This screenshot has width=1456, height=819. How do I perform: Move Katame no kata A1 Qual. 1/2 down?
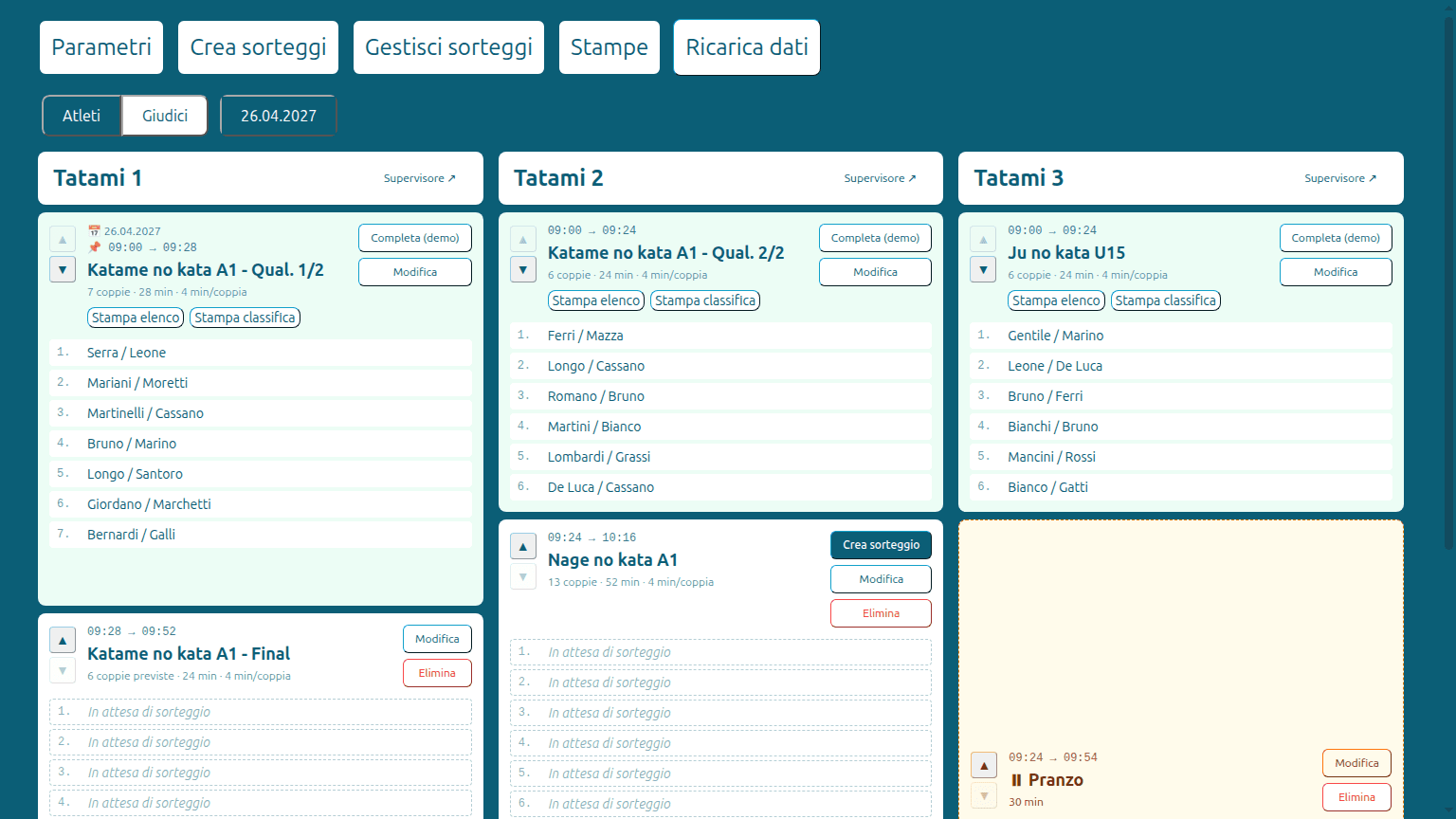click(x=63, y=270)
